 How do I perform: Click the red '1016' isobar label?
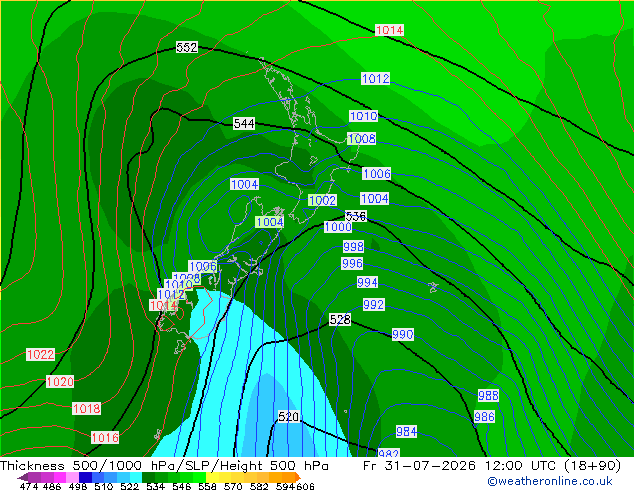pos(105,437)
